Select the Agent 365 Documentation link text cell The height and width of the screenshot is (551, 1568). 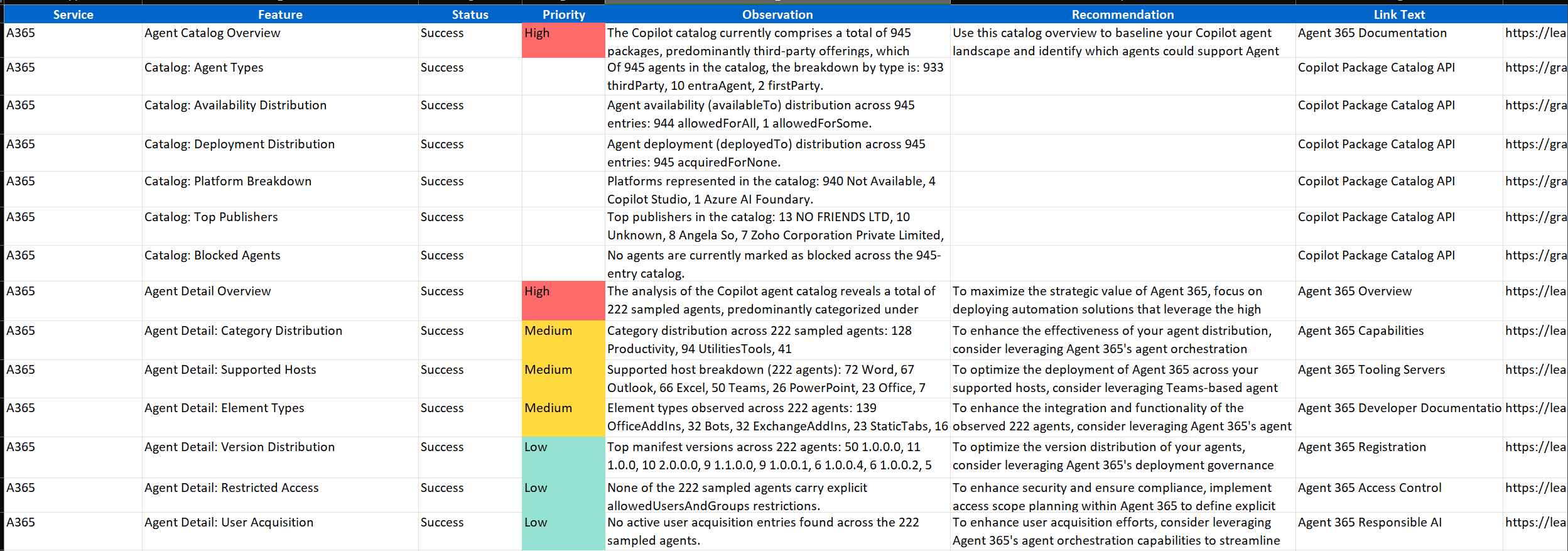coord(1399,41)
